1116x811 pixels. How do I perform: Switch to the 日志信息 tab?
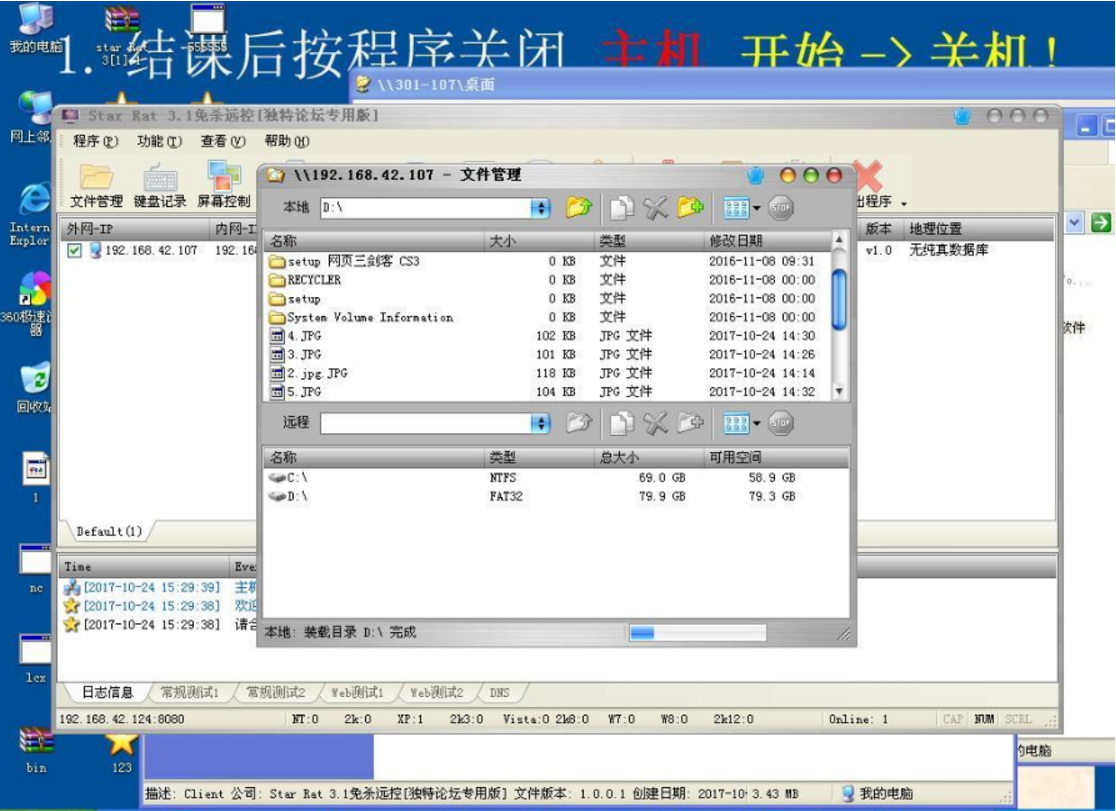tap(107, 692)
